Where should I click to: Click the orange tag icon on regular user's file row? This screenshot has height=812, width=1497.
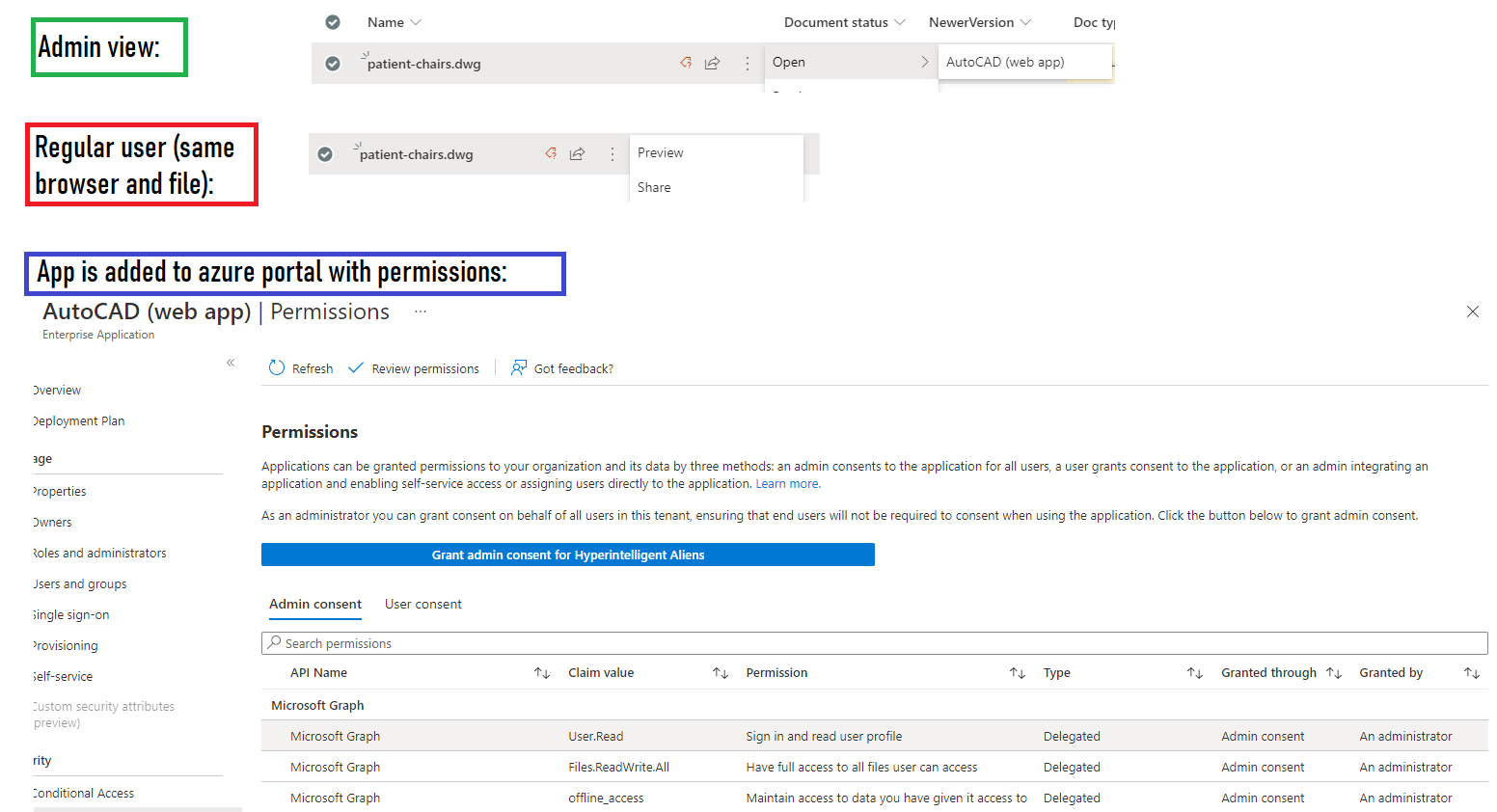pyautogui.click(x=550, y=153)
